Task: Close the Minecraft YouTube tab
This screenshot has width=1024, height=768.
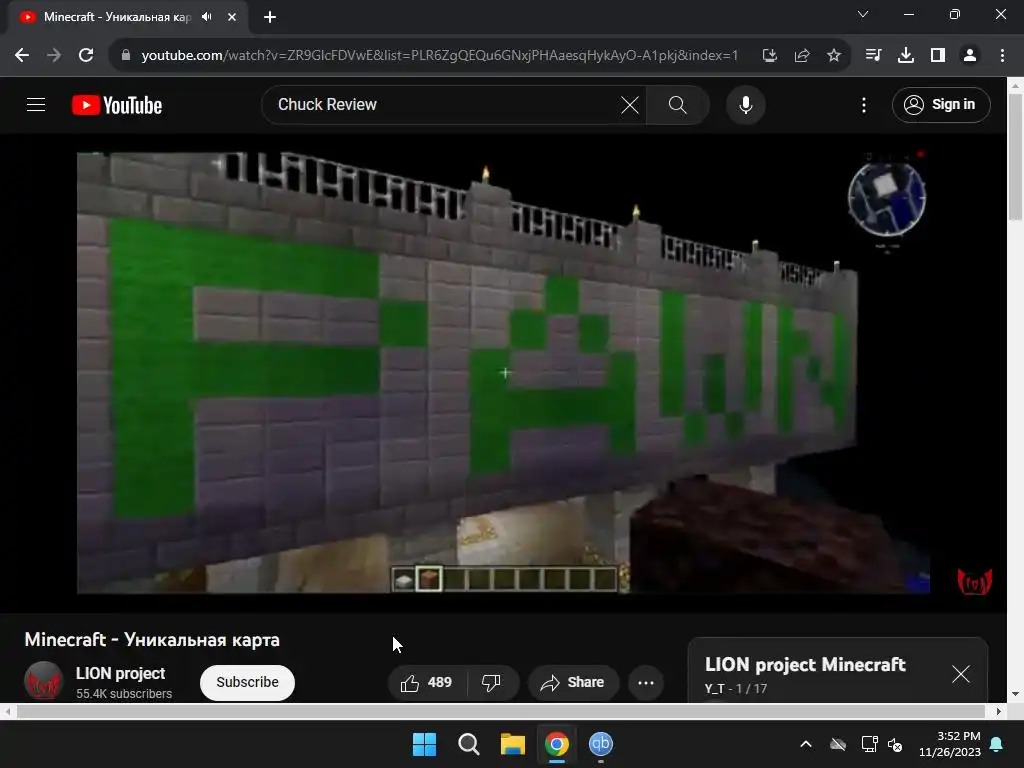Action: coord(232,17)
